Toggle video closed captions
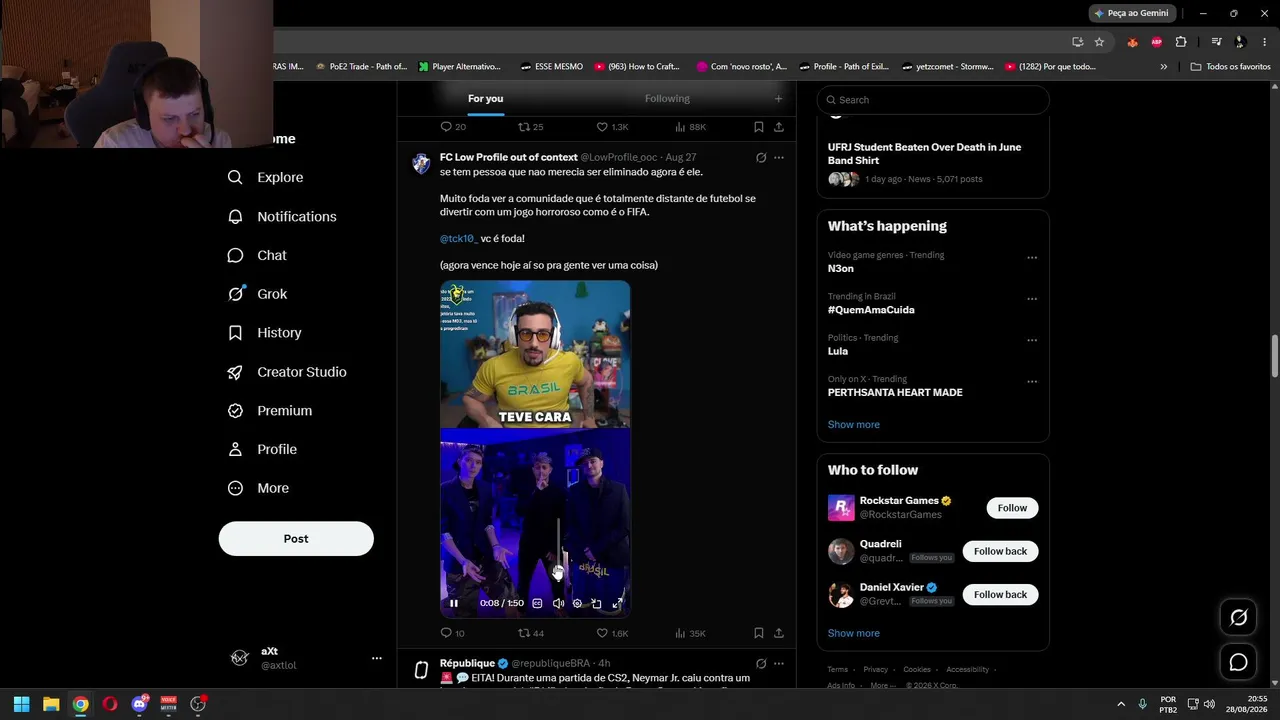 [537, 603]
